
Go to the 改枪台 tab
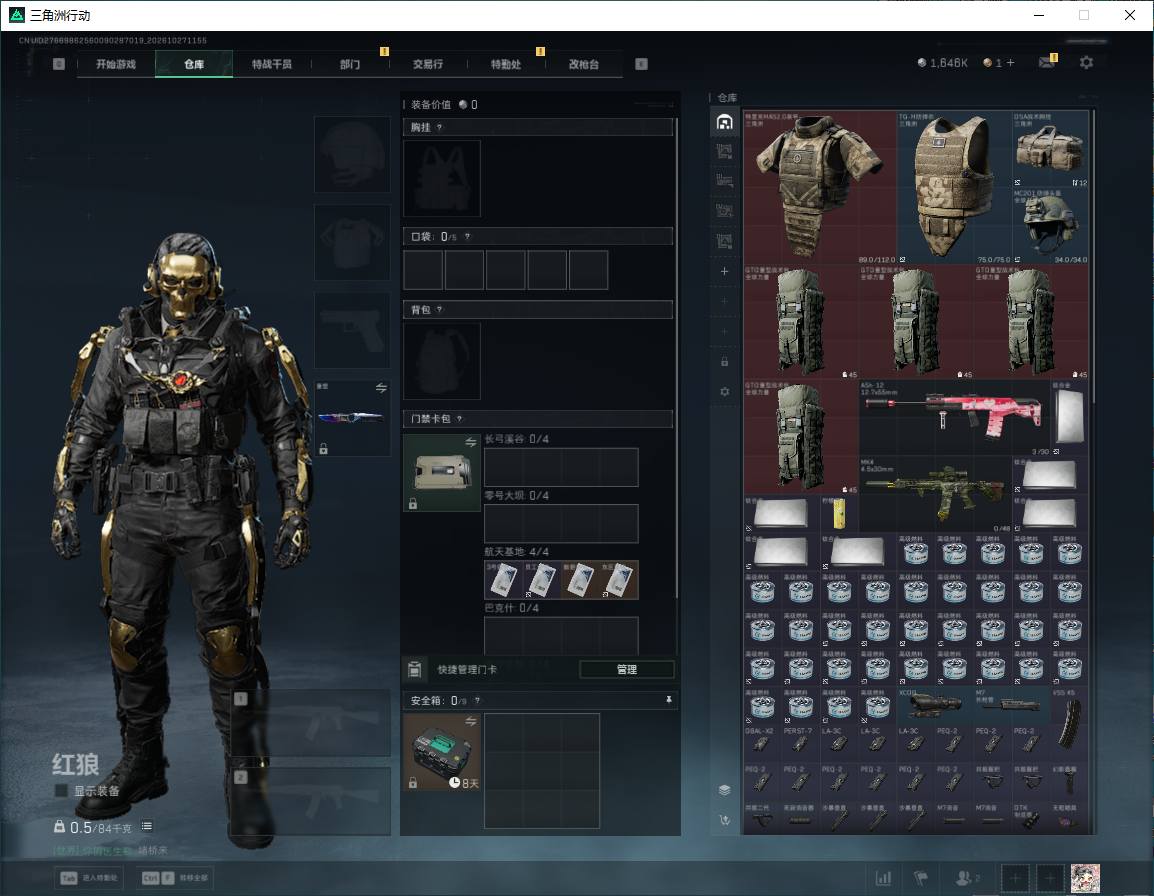(x=584, y=64)
